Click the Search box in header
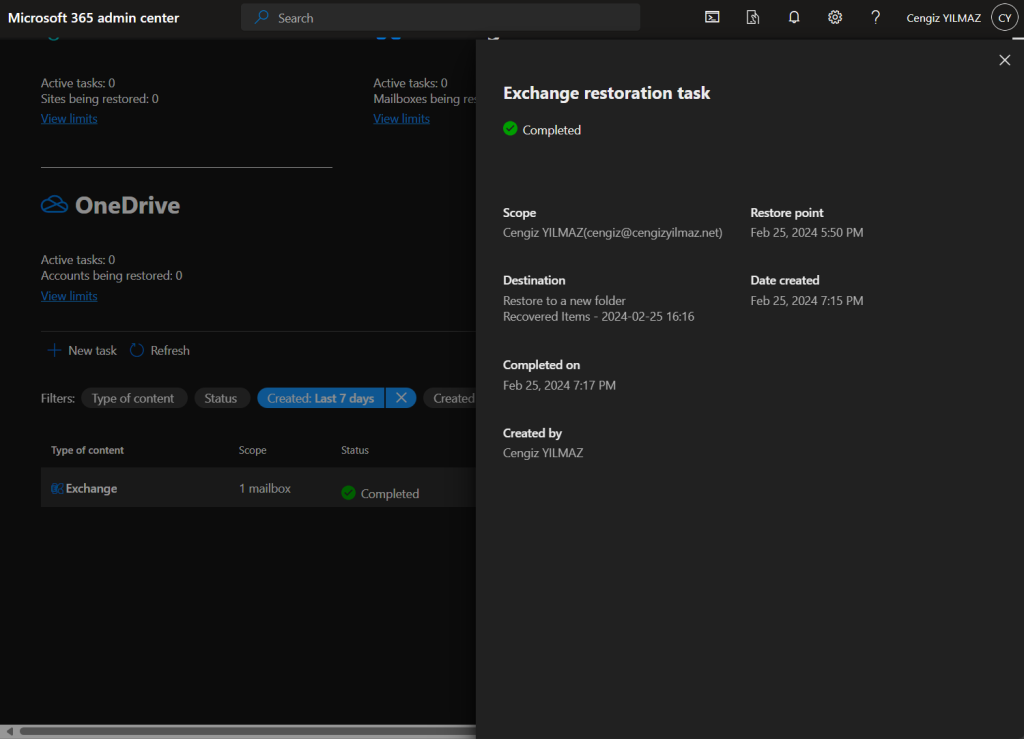Screen dimensions: 1024x739 [440, 17]
